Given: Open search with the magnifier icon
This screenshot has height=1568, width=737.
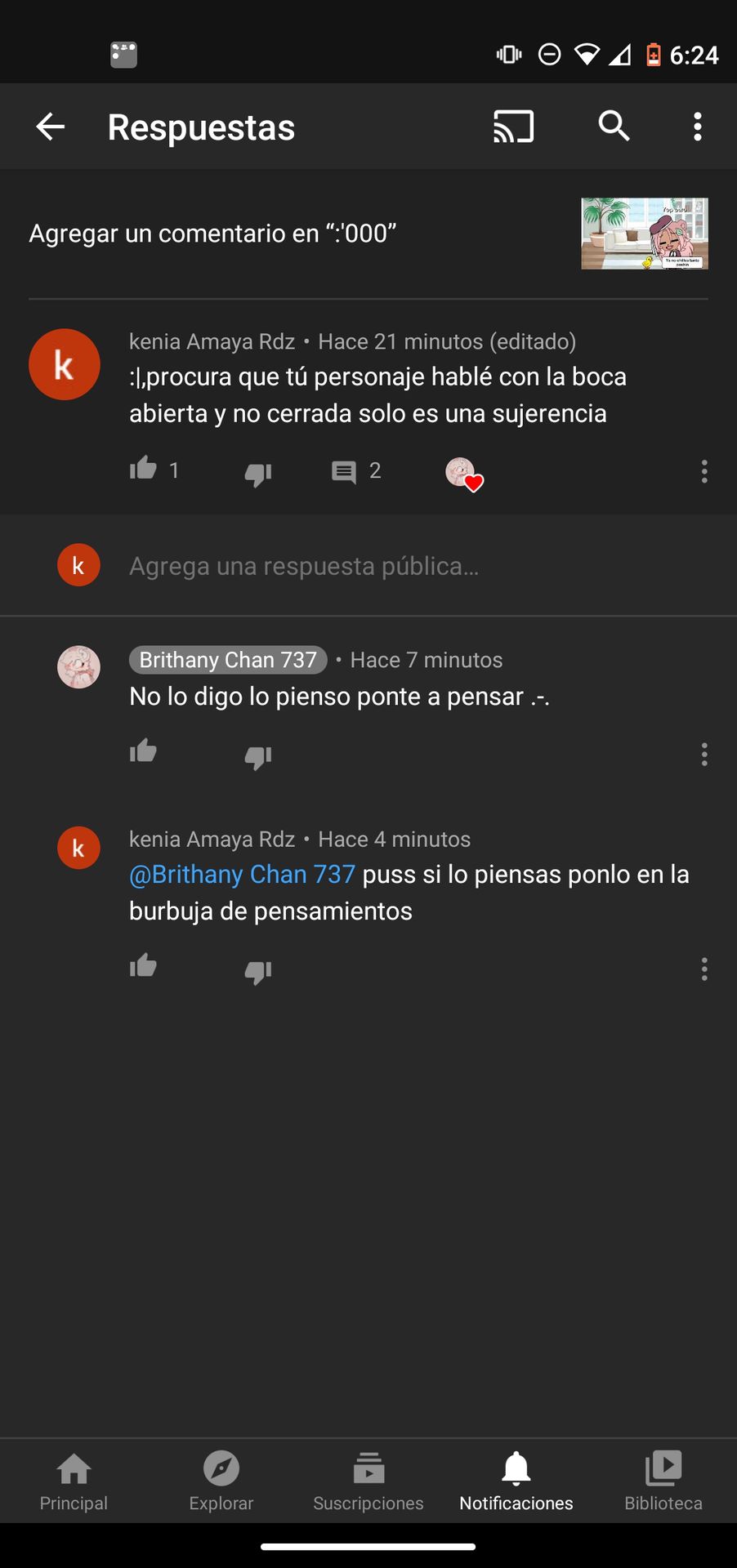Looking at the screenshot, I should click(614, 126).
